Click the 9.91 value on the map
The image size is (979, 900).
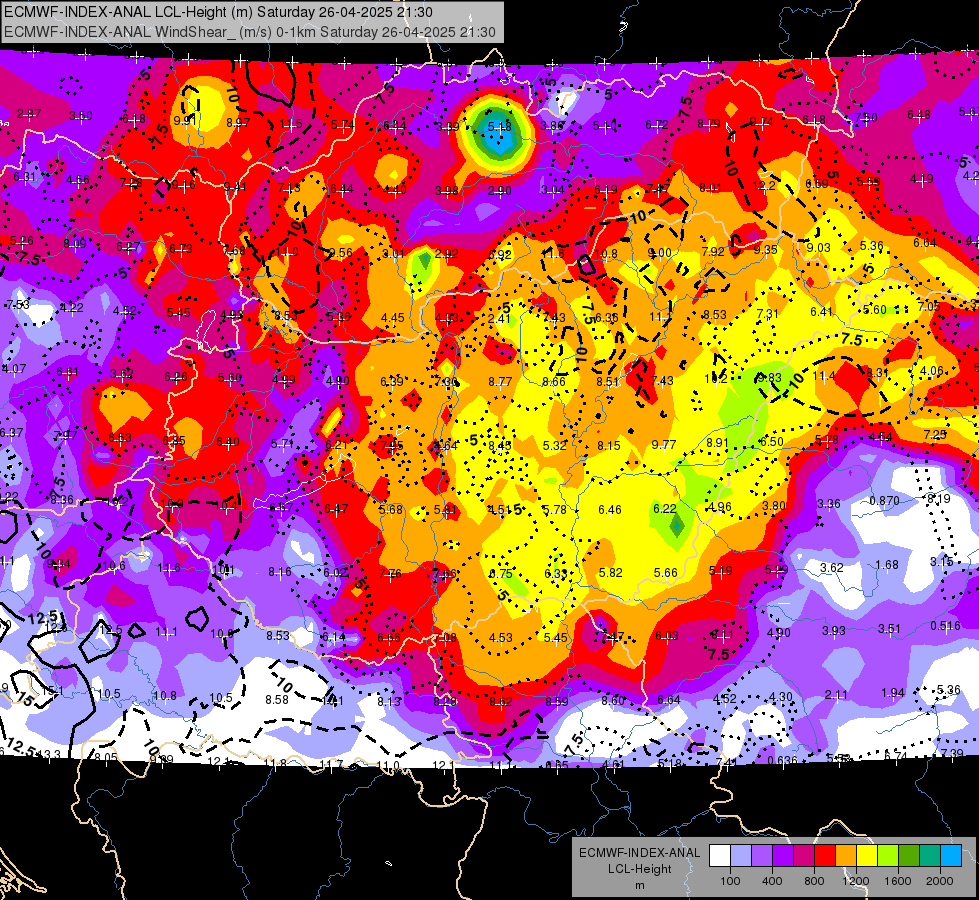point(185,121)
